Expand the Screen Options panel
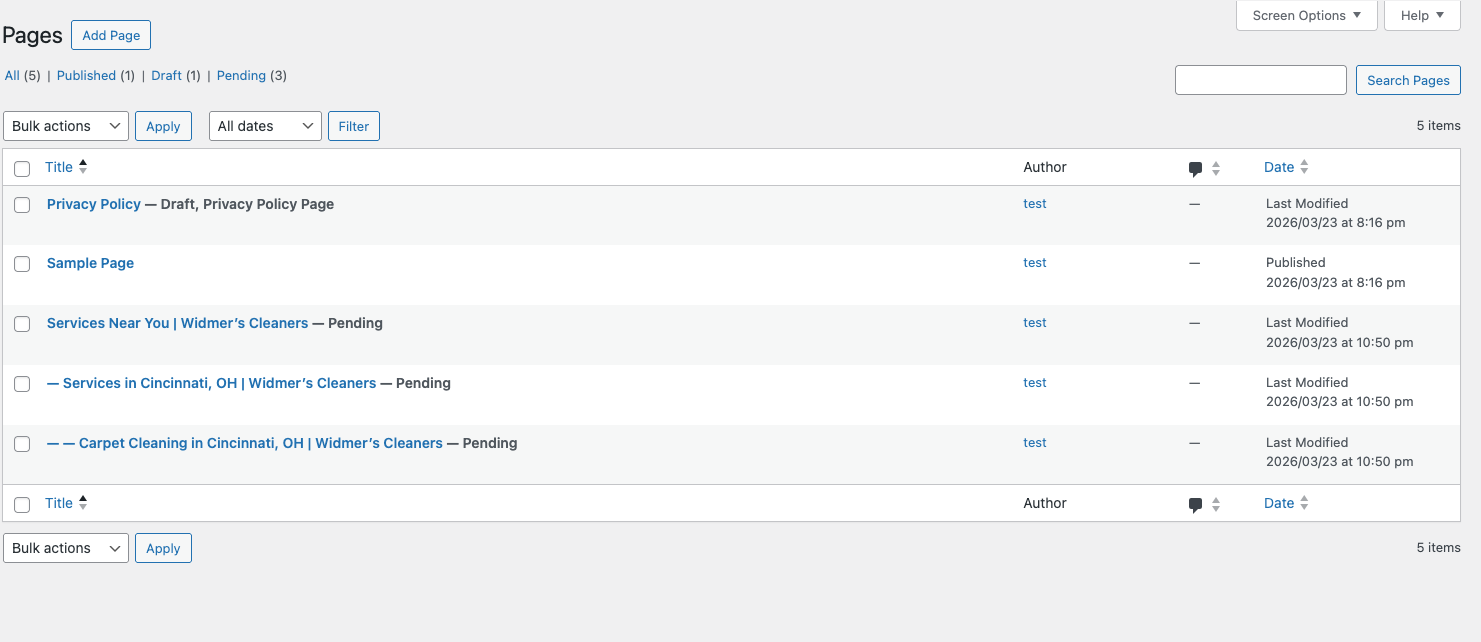Viewport: 1481px width, 642px height. click(x=1306, y=15)
